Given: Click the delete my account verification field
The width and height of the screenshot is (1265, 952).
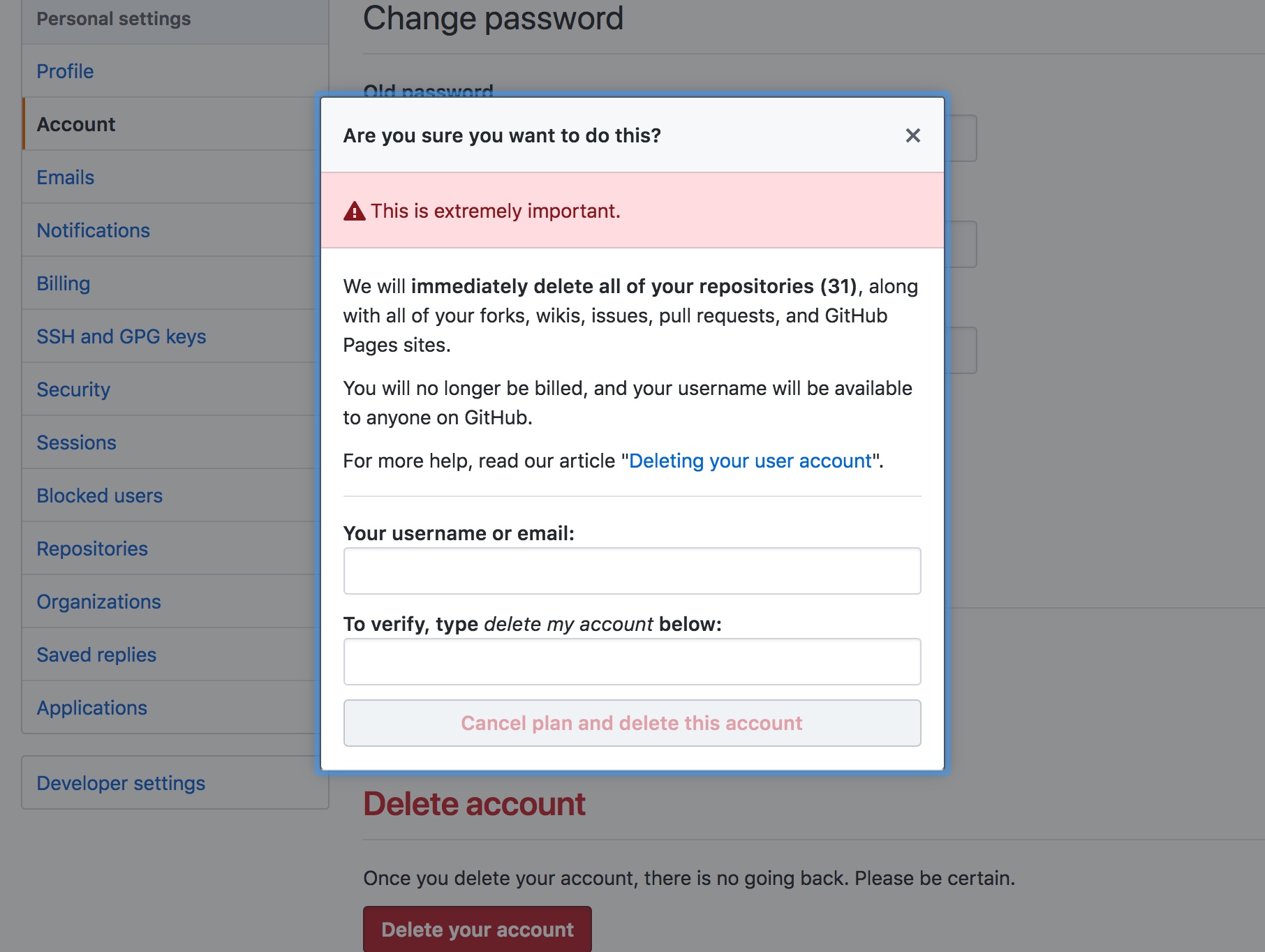Looking at the screenshot, I should pos(632,662).
